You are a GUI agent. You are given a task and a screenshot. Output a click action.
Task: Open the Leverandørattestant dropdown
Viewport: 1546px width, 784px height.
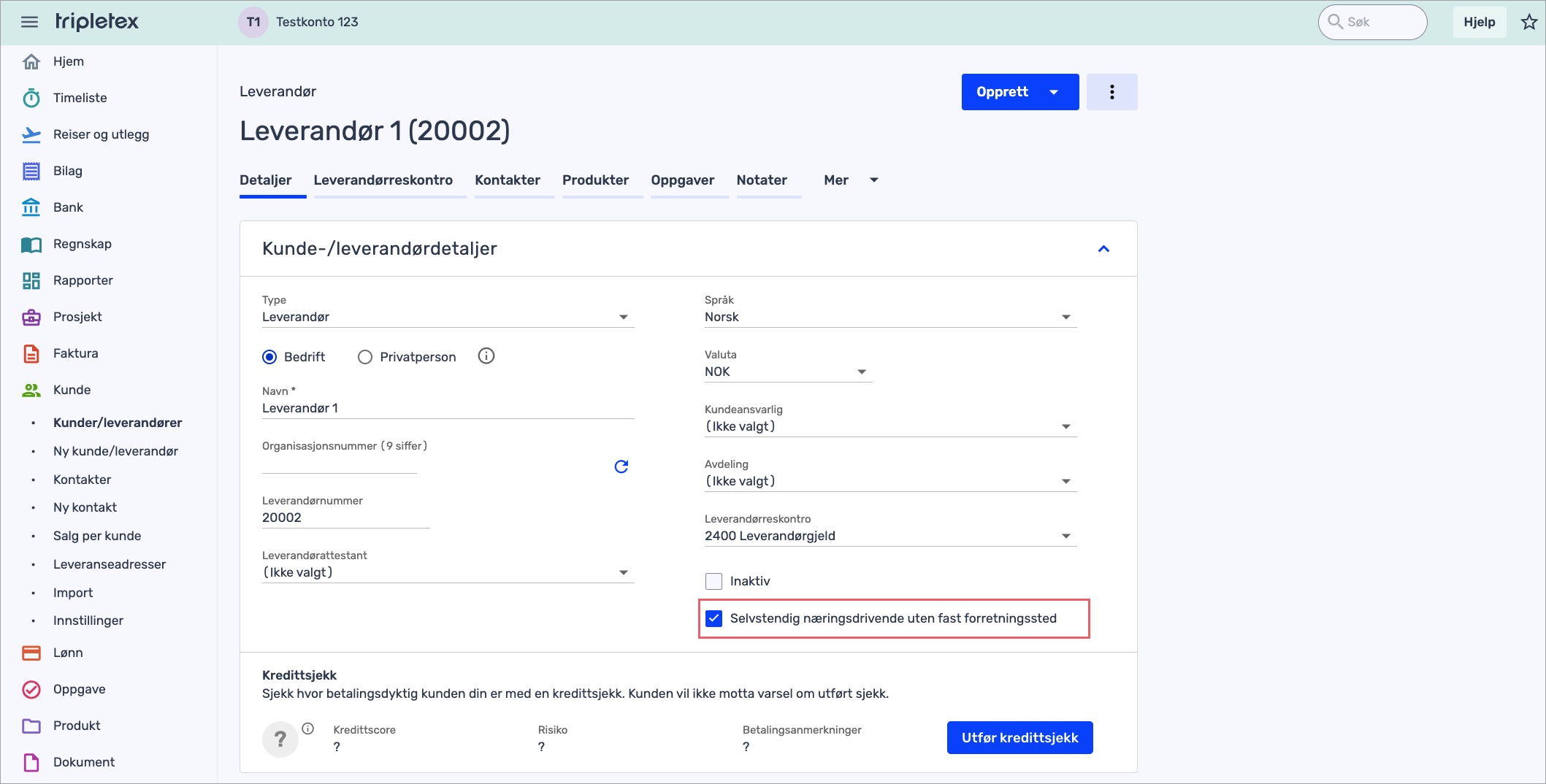(x=448, y=572)
